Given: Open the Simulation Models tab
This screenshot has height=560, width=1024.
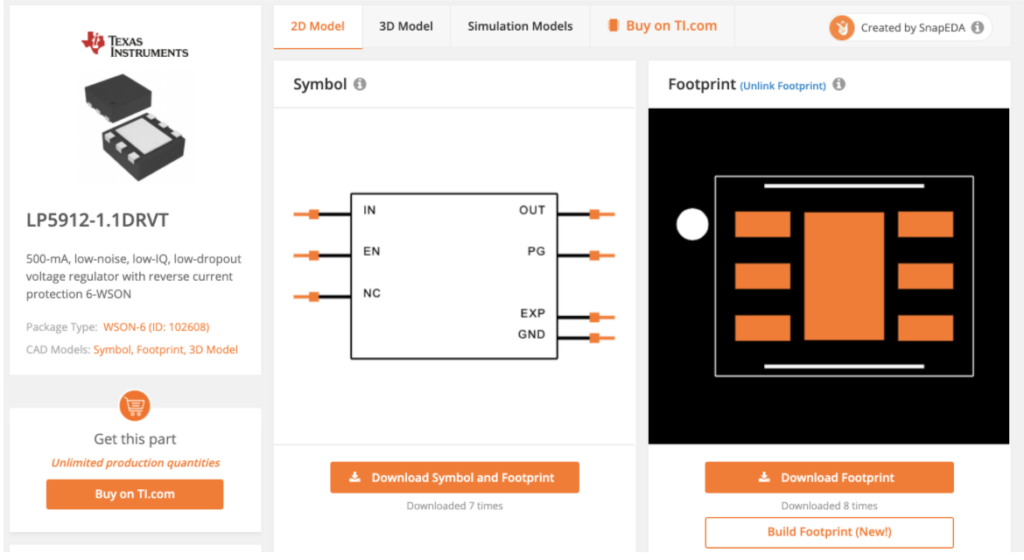Looking at the screenshot, I should click(x=520, y=27).
